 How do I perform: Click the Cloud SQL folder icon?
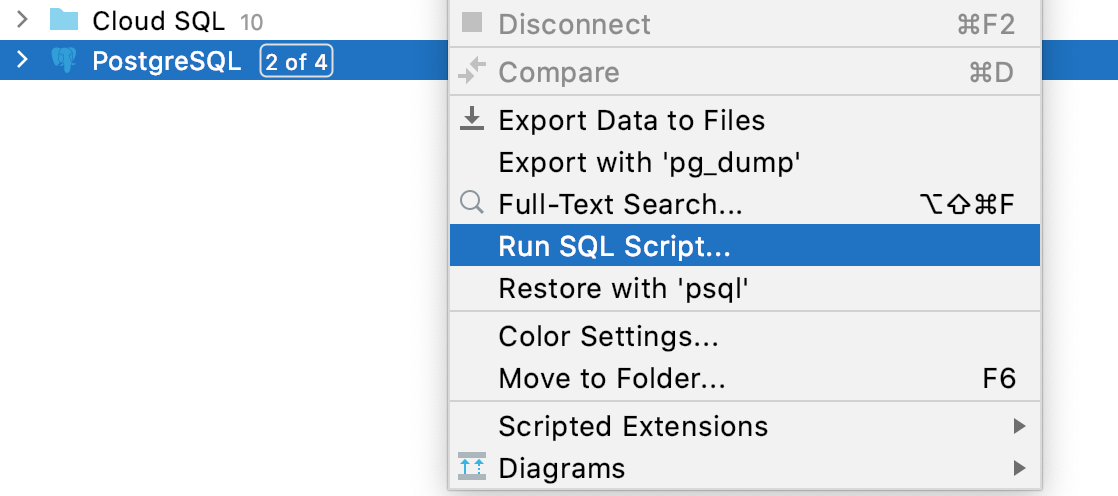pos(64,20)
